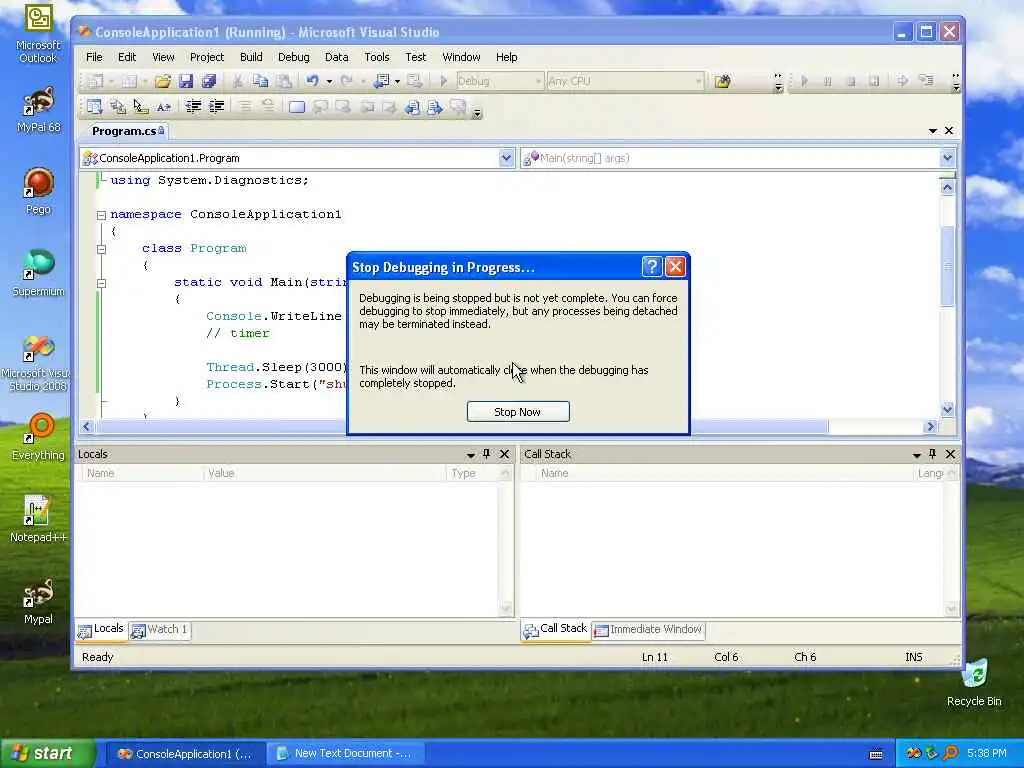Pin the Locals panel with auto-hide pushpin
Viewport: 1024px width, 768px height.
[487, 454]
